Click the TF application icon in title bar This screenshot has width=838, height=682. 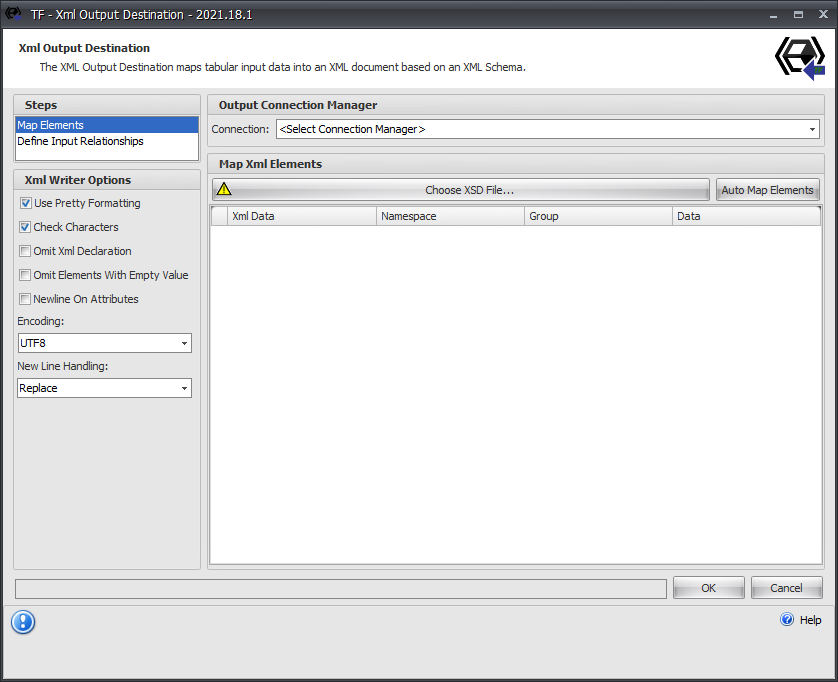(13, 14)
